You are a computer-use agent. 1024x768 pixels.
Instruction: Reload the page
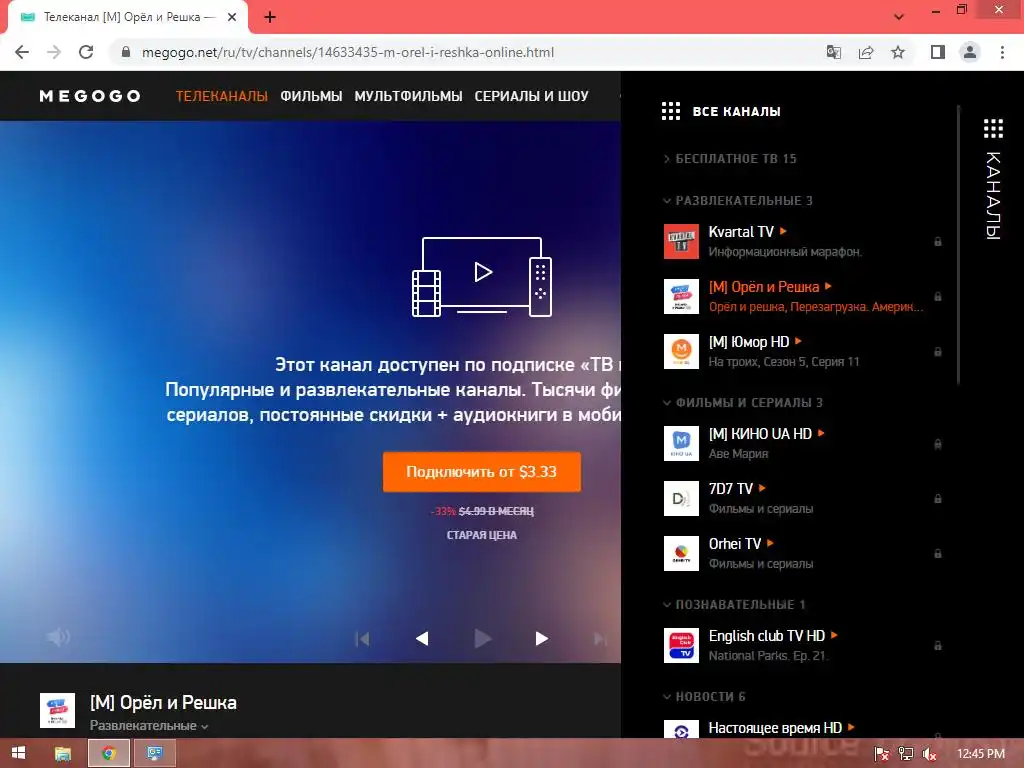click(86, 52)
